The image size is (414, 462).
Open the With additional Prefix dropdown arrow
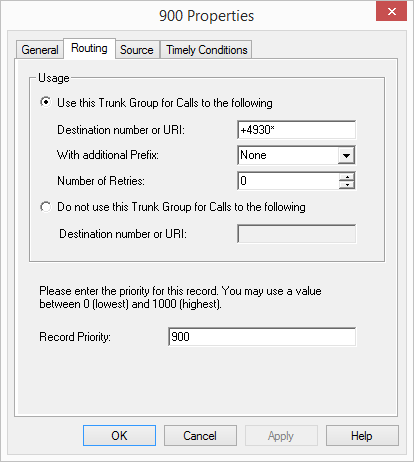[346, 155]
